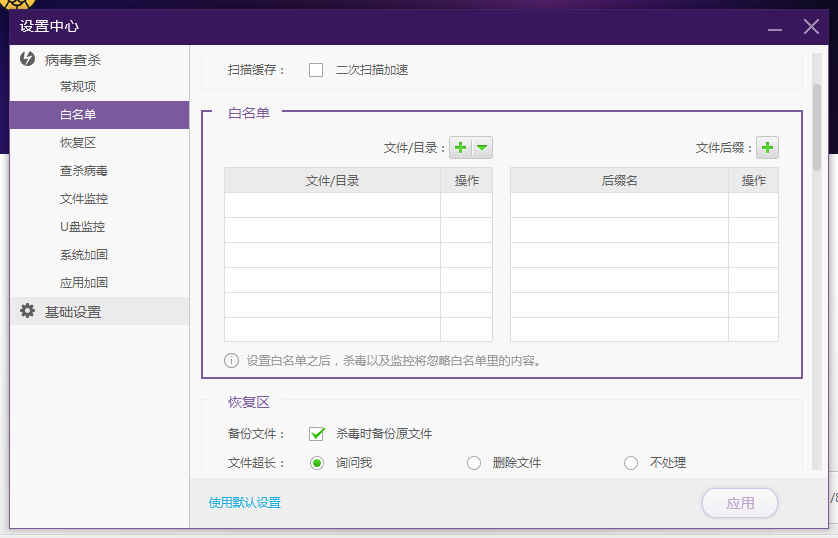The height and width of the screenshot is (538, 838).
Task: Click 使用默认设置 link
Action: 245,503
